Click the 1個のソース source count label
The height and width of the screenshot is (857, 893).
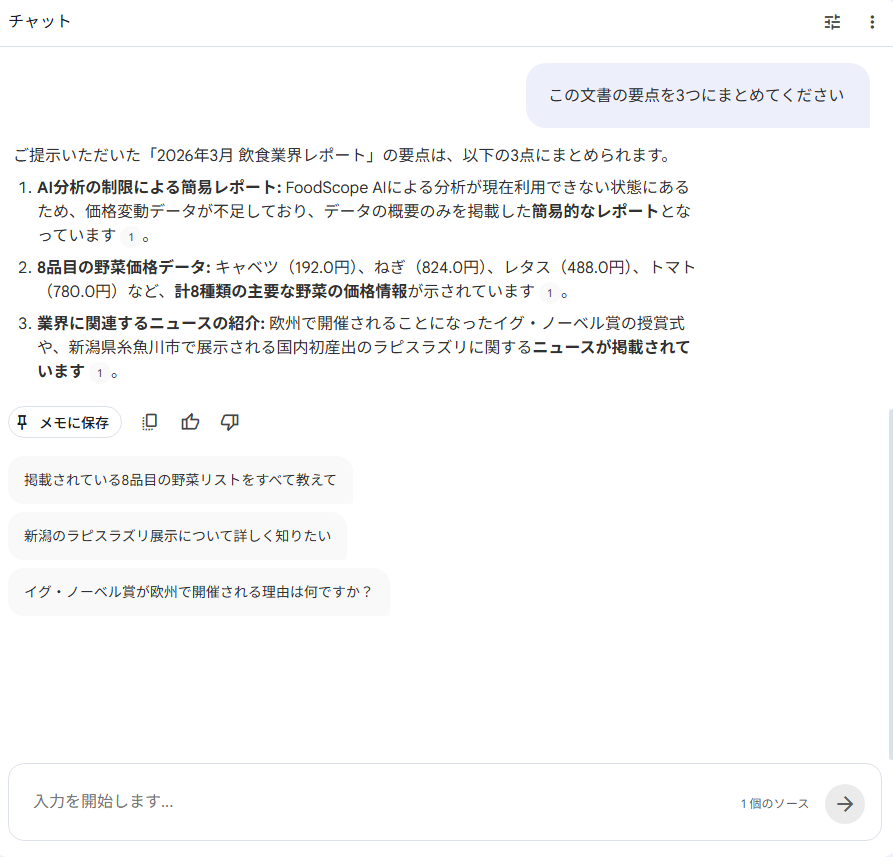click(x=775, y=803)
